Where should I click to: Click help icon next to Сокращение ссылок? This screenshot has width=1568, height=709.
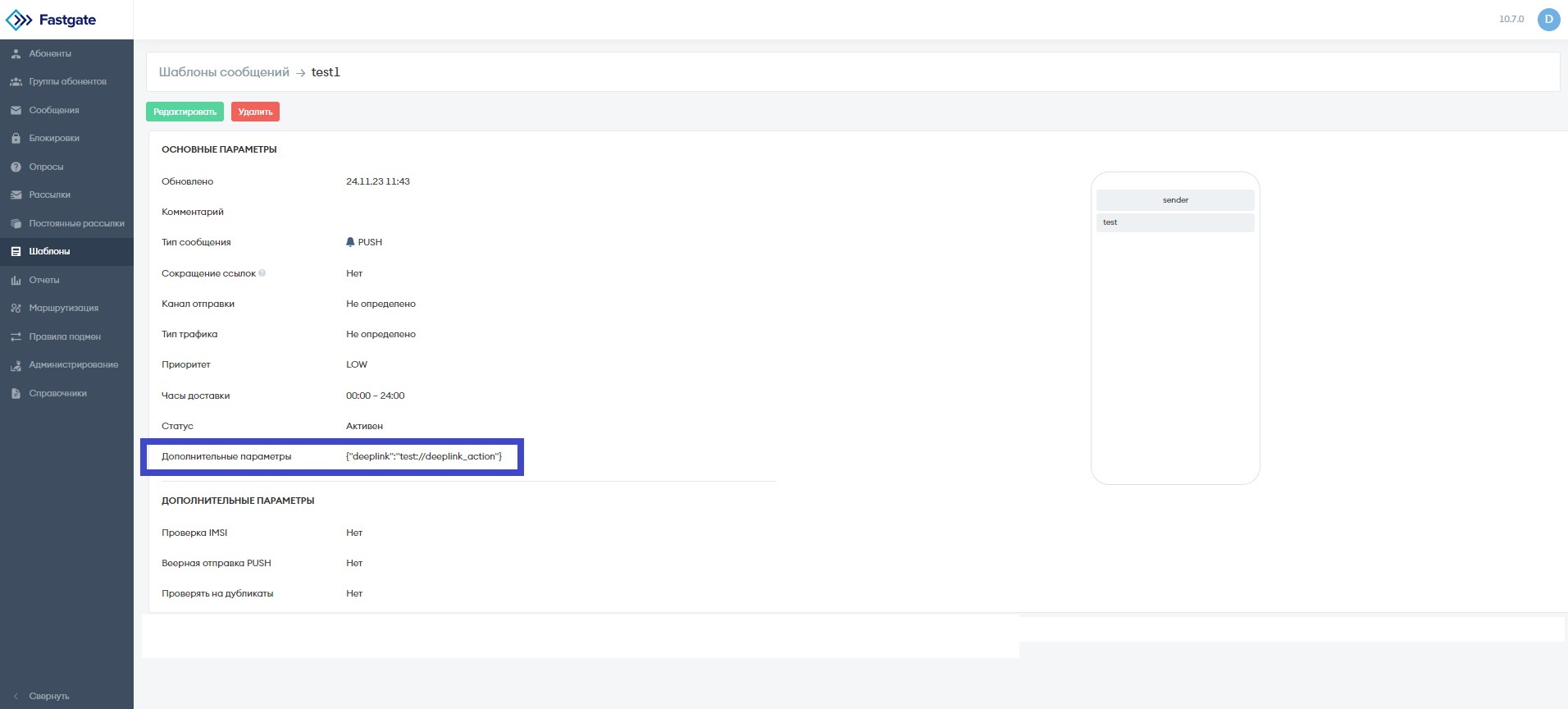click(x=262, y=273)
